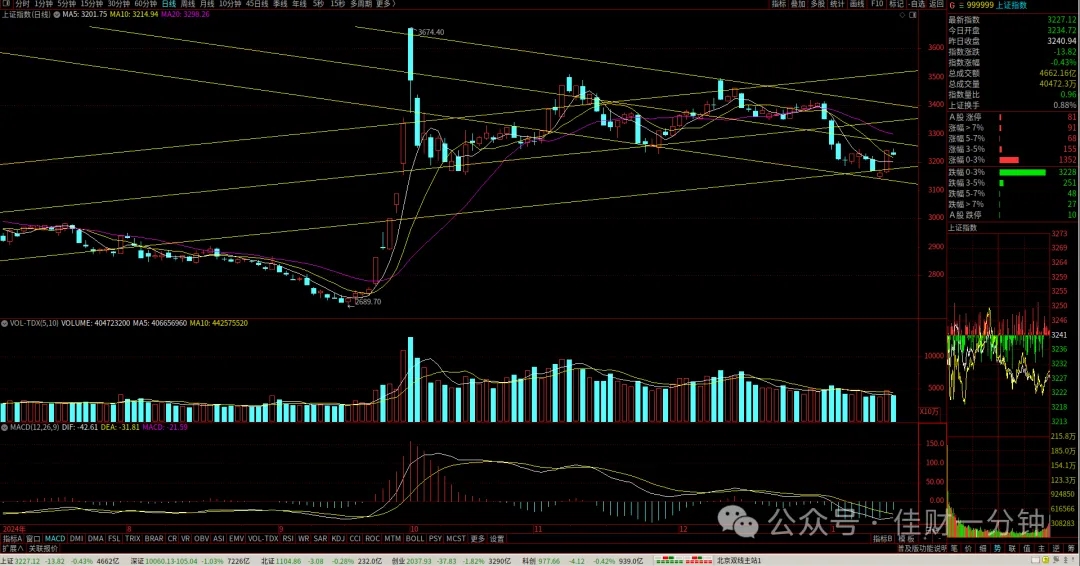The width and height of the screenshot is (1080, 566).
Task: Select the OBV indicator tab
Action: pyautogui.click(x=202, y=538)
